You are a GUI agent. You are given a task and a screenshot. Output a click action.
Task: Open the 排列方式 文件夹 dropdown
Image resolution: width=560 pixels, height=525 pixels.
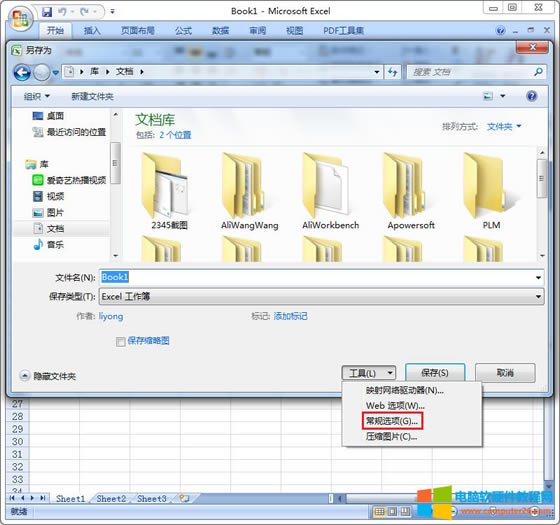tap(504, 126)
